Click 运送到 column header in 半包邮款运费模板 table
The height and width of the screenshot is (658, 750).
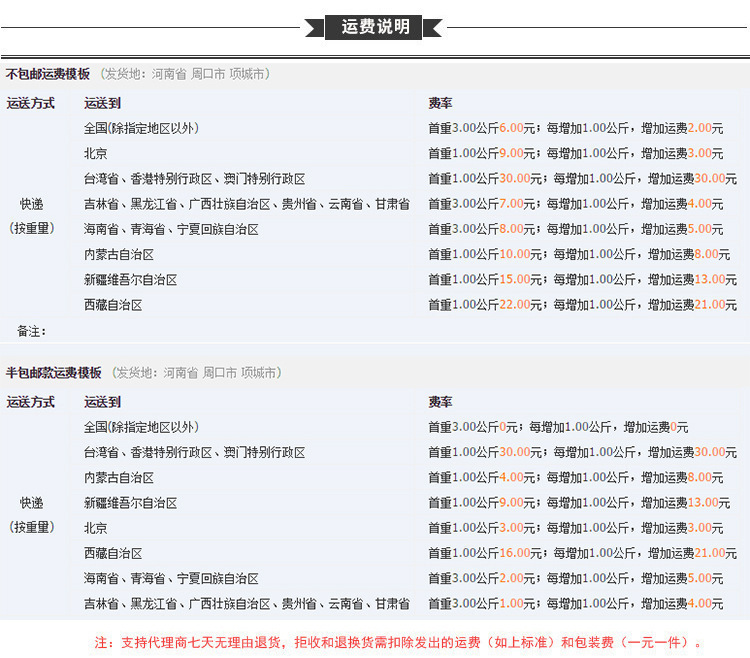tap(103, 402)
